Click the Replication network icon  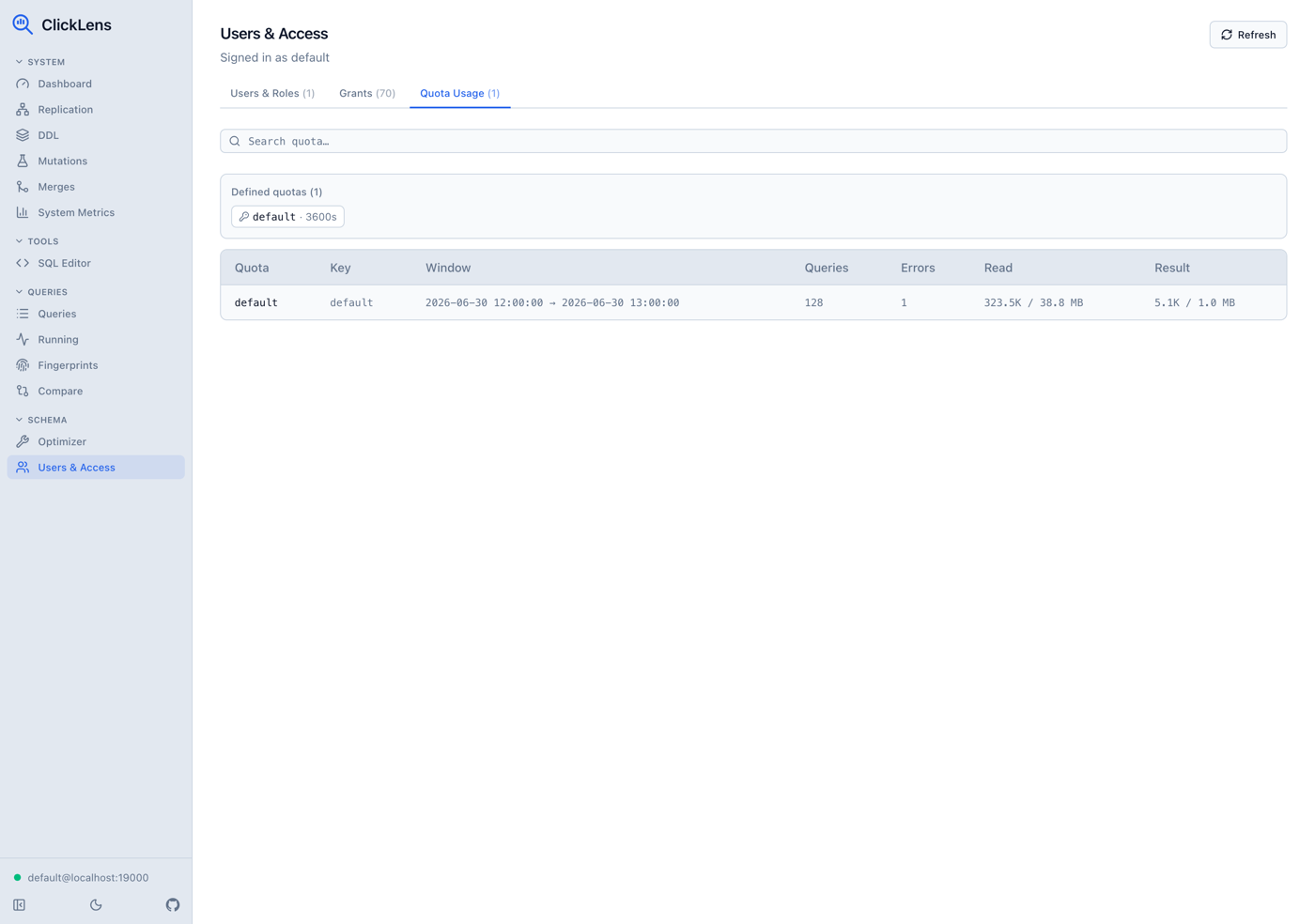coord(23,110)
